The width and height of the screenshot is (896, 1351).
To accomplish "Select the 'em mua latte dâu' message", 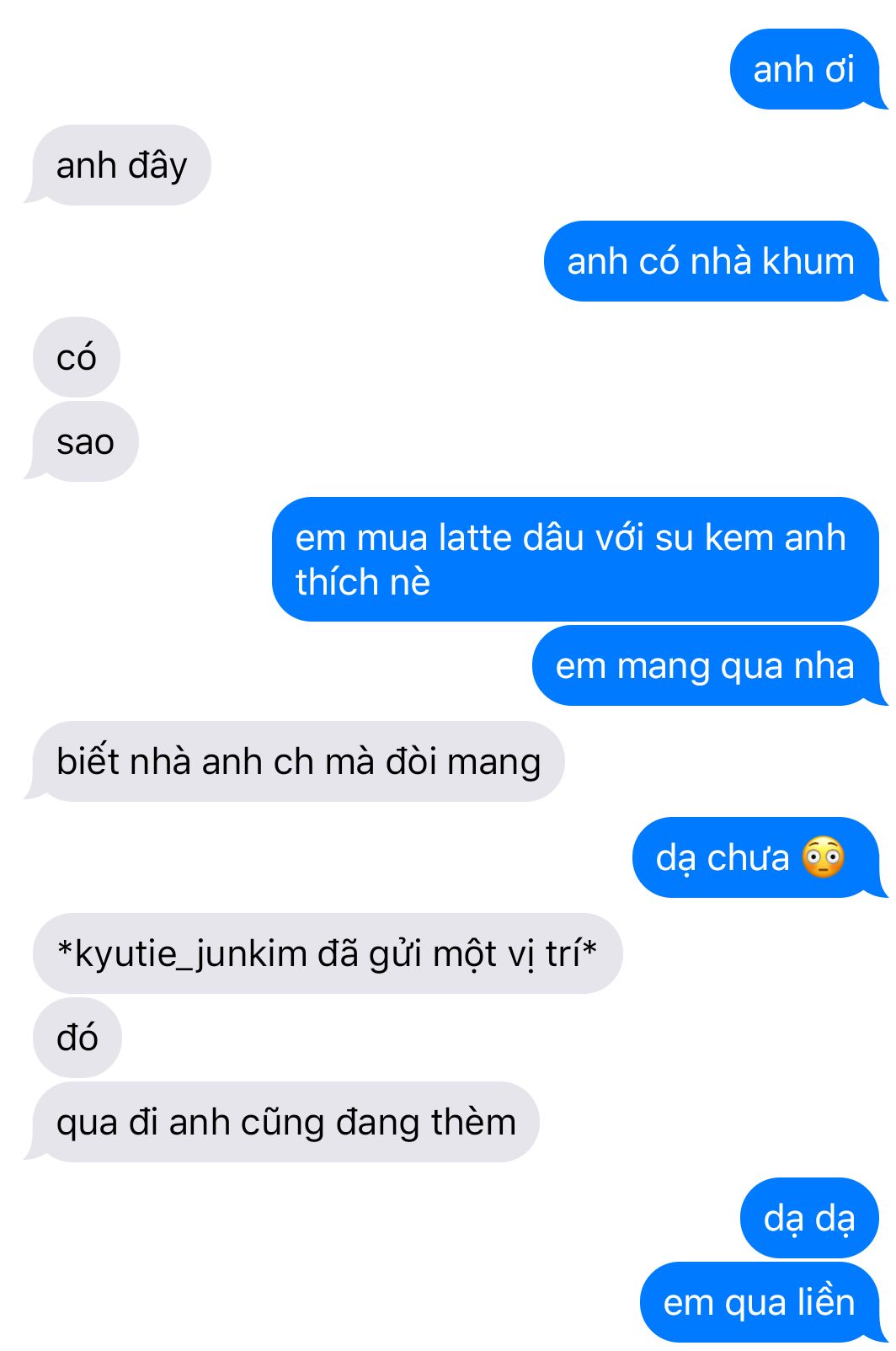I will coord(575,559).
